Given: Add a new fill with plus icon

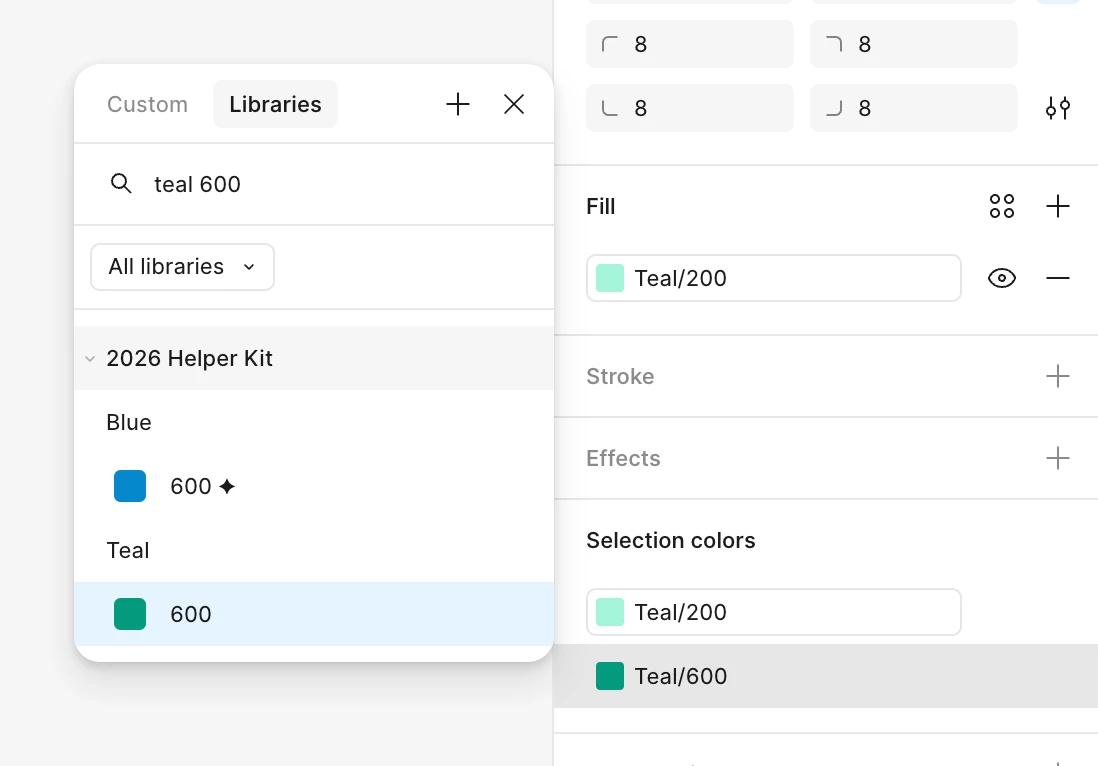Looking at the screenshot, I should click(1057, 206).
